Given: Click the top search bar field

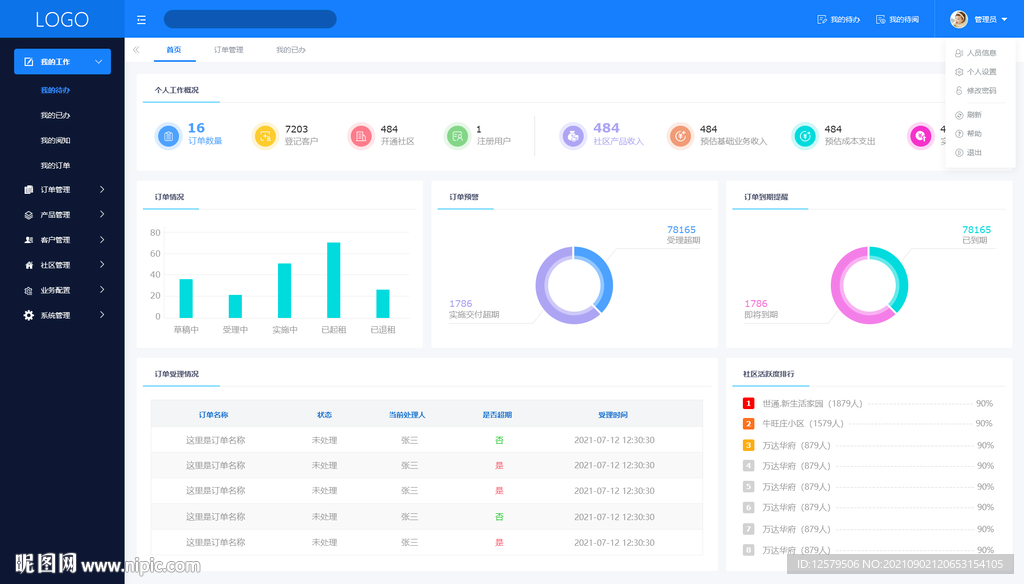Looking at the screenshot, I should [x=250, y=19].
